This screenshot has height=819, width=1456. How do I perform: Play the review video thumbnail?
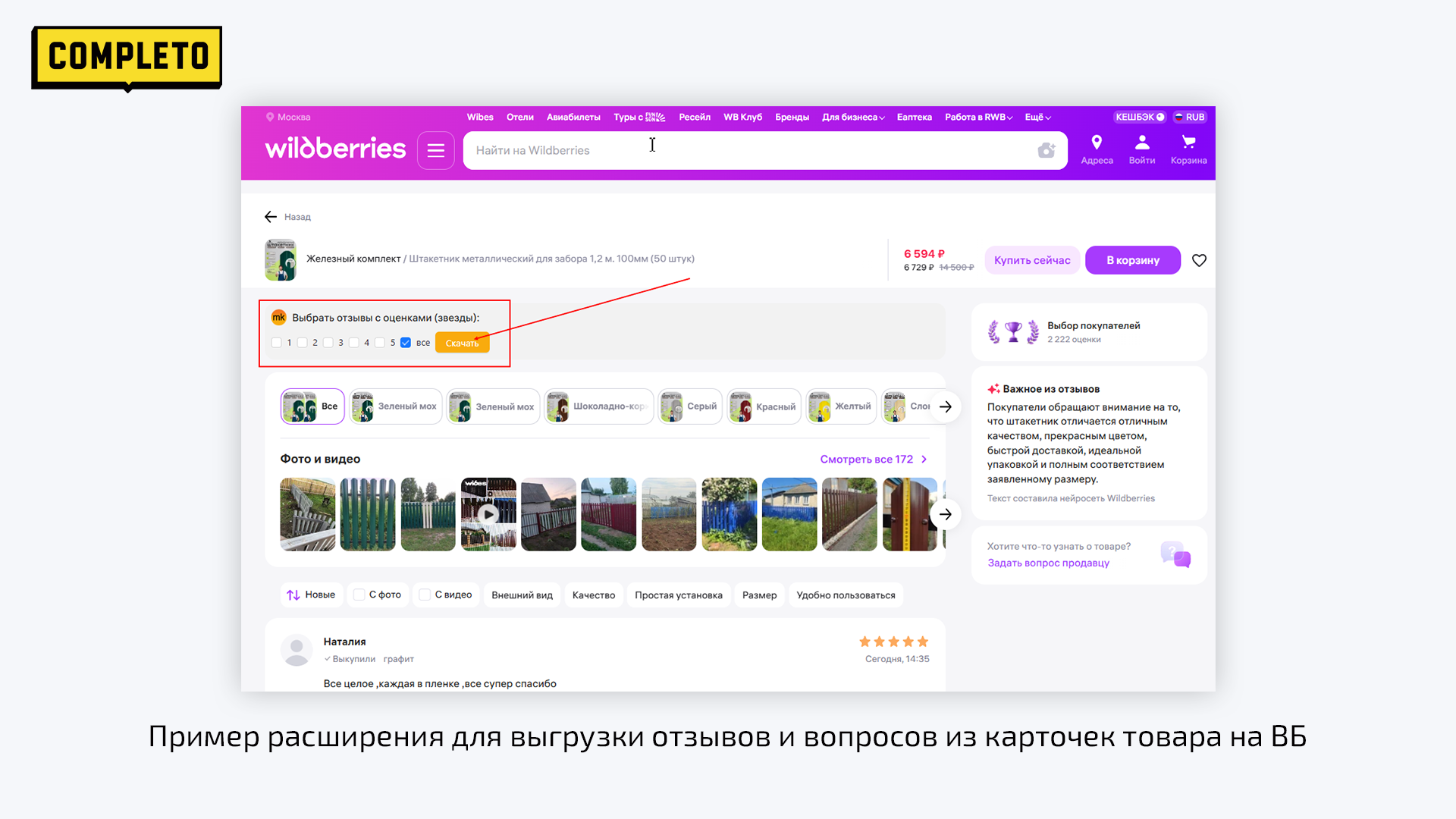click(x=488, y=514)
